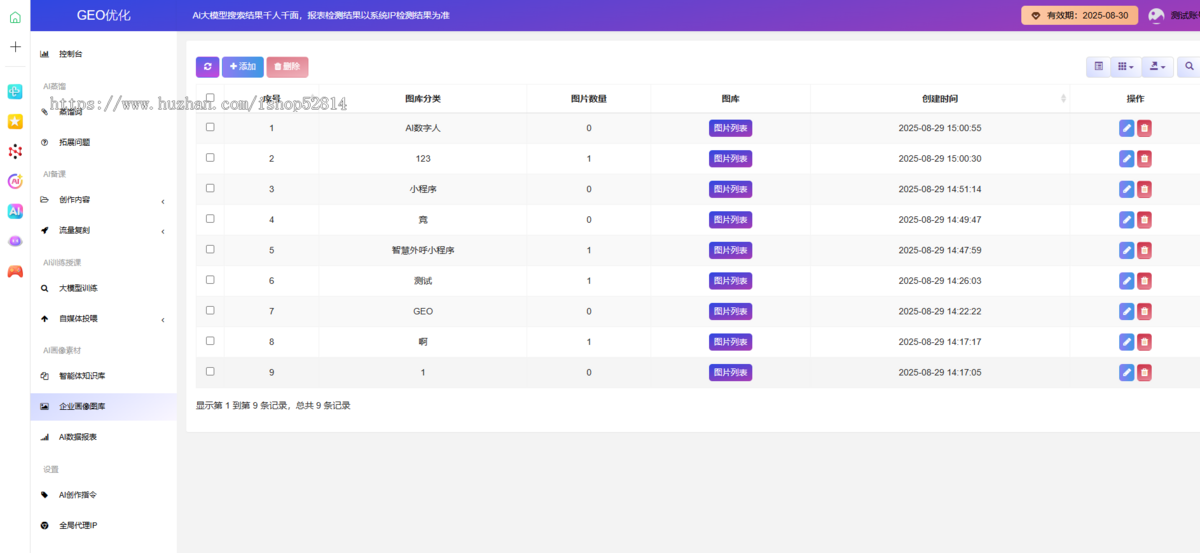1200x553 pixels.
Task: Click the 智慧外呼小程序 category cell
Action: coord(422,250)
